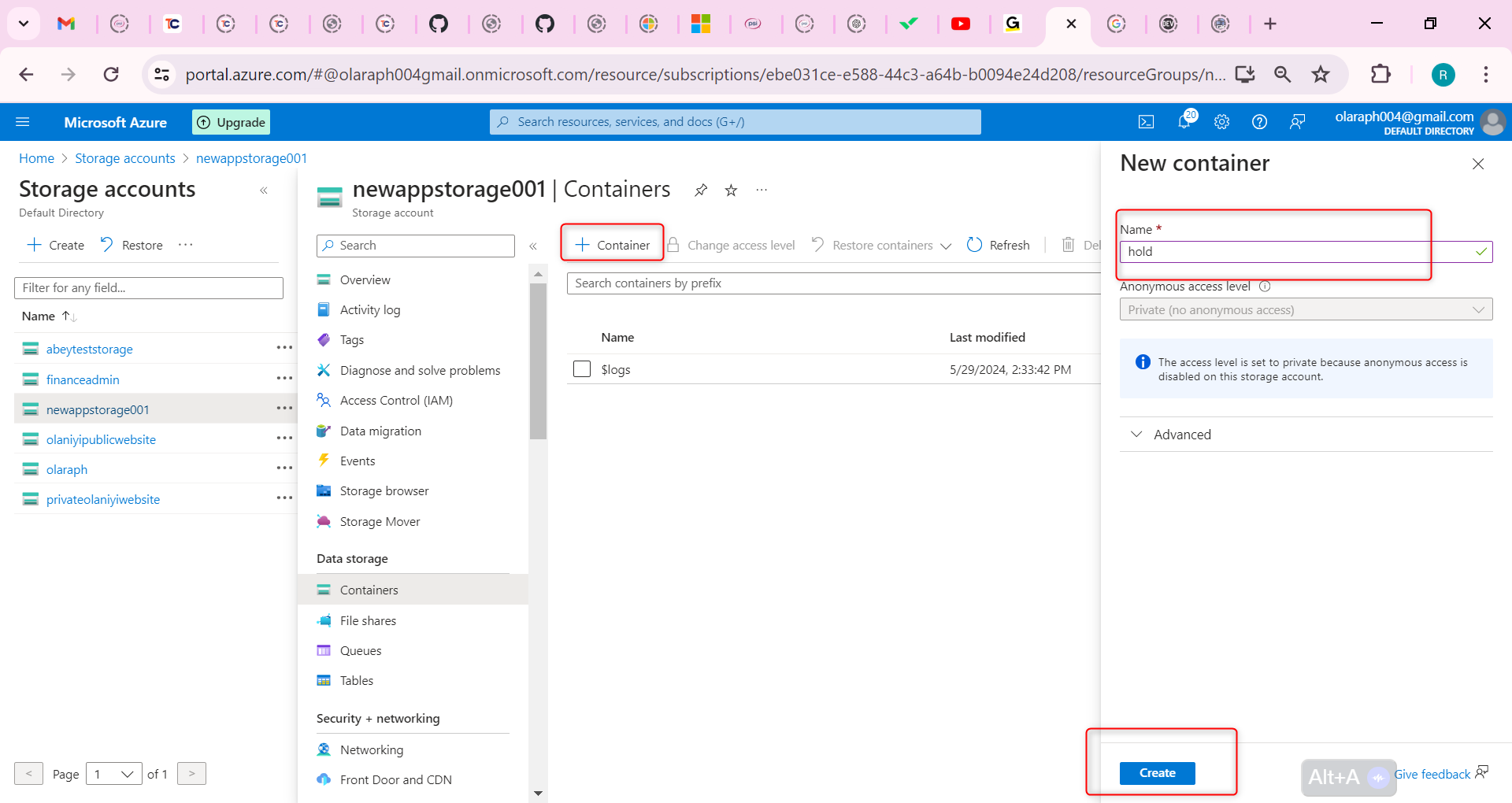Open the Storage browser

[384, 490]
